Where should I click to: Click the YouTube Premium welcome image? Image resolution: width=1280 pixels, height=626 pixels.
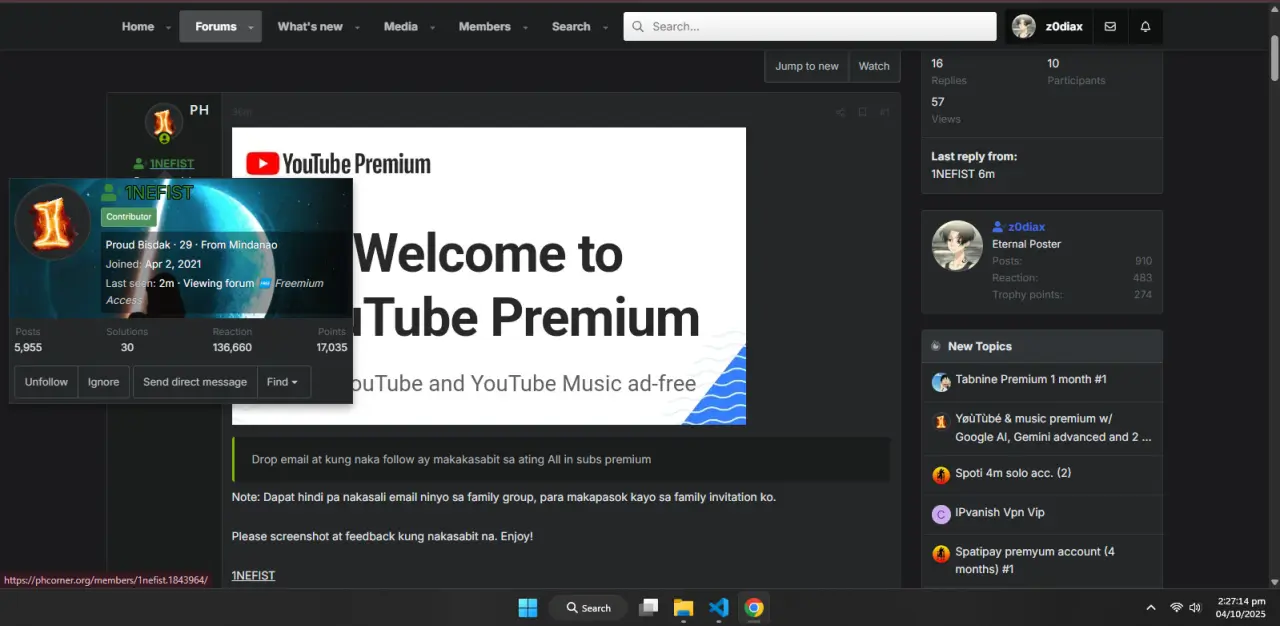(x=489, y=276)
